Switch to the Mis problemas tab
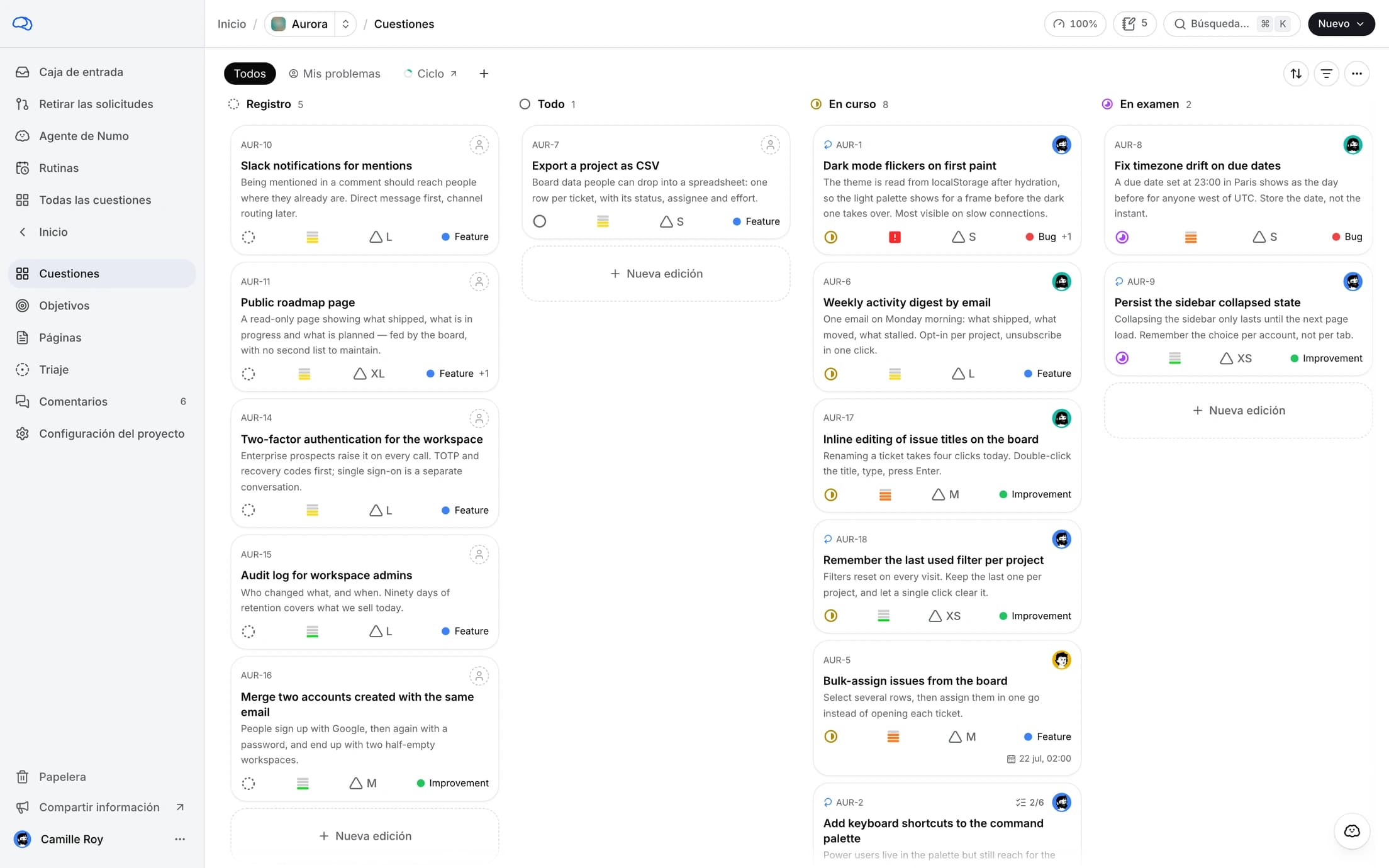 (x=335, y=74)
